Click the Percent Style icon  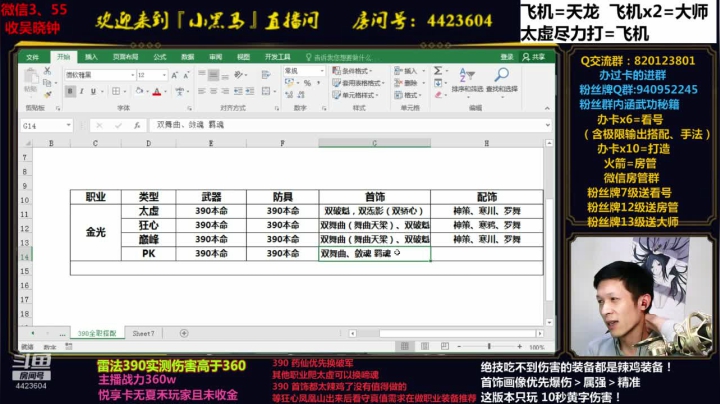coord(308,83)
